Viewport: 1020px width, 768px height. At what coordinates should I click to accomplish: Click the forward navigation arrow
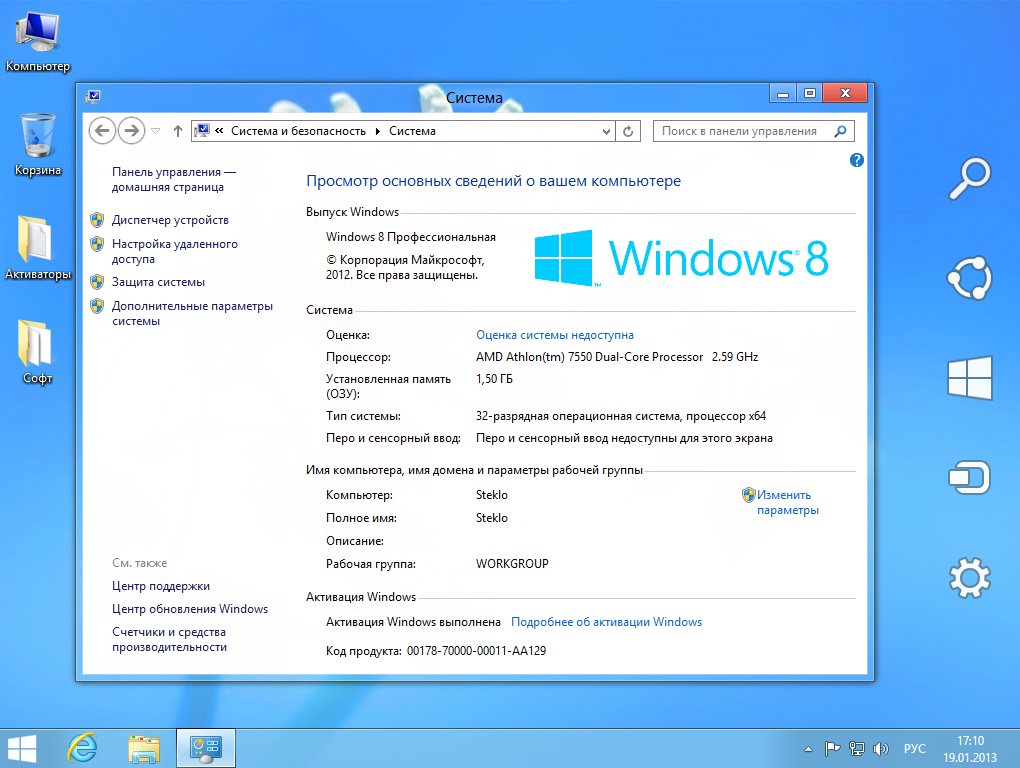tap(131, 131)
